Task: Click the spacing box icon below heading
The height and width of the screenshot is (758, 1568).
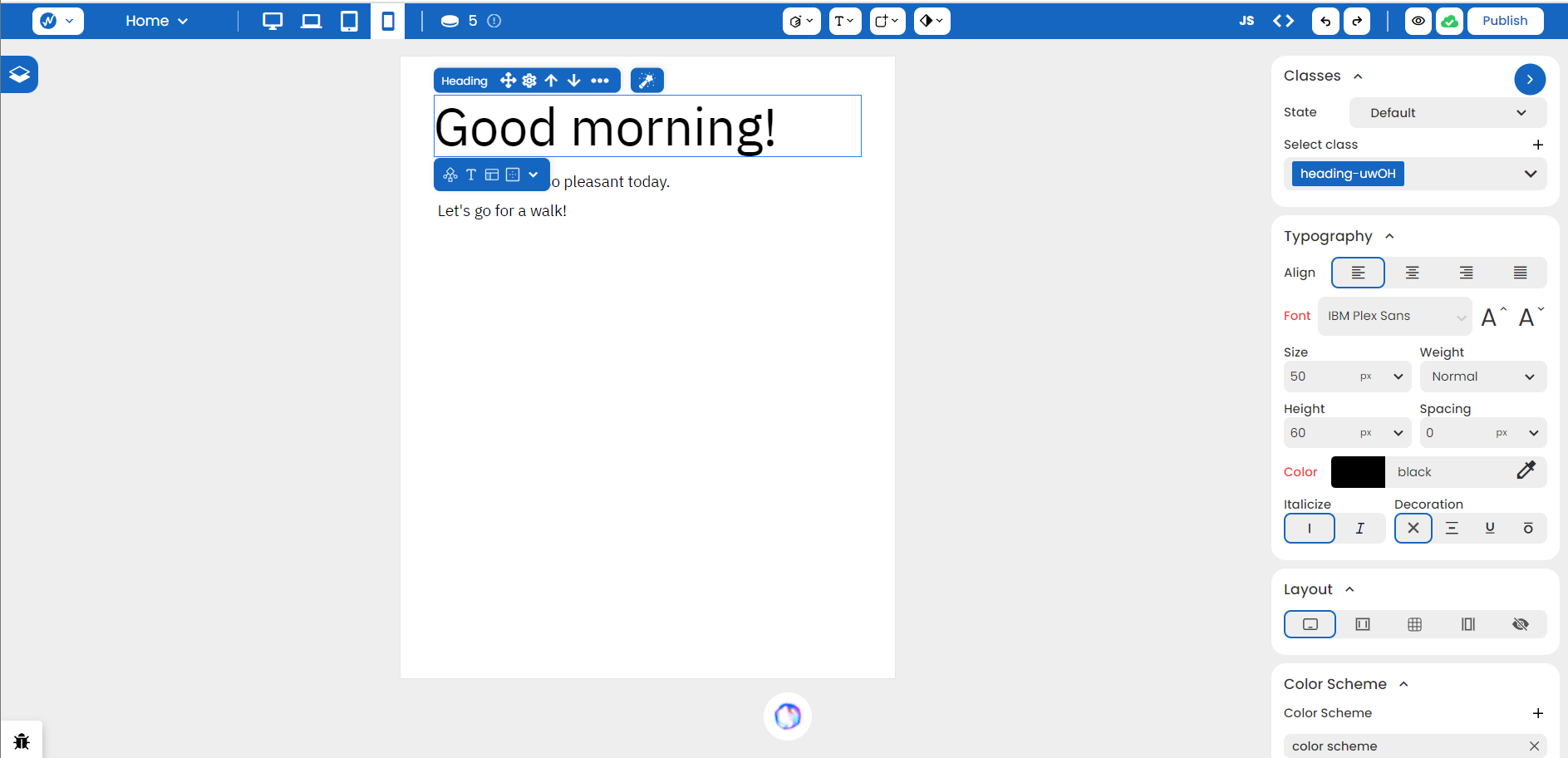Action: [513, 175]
